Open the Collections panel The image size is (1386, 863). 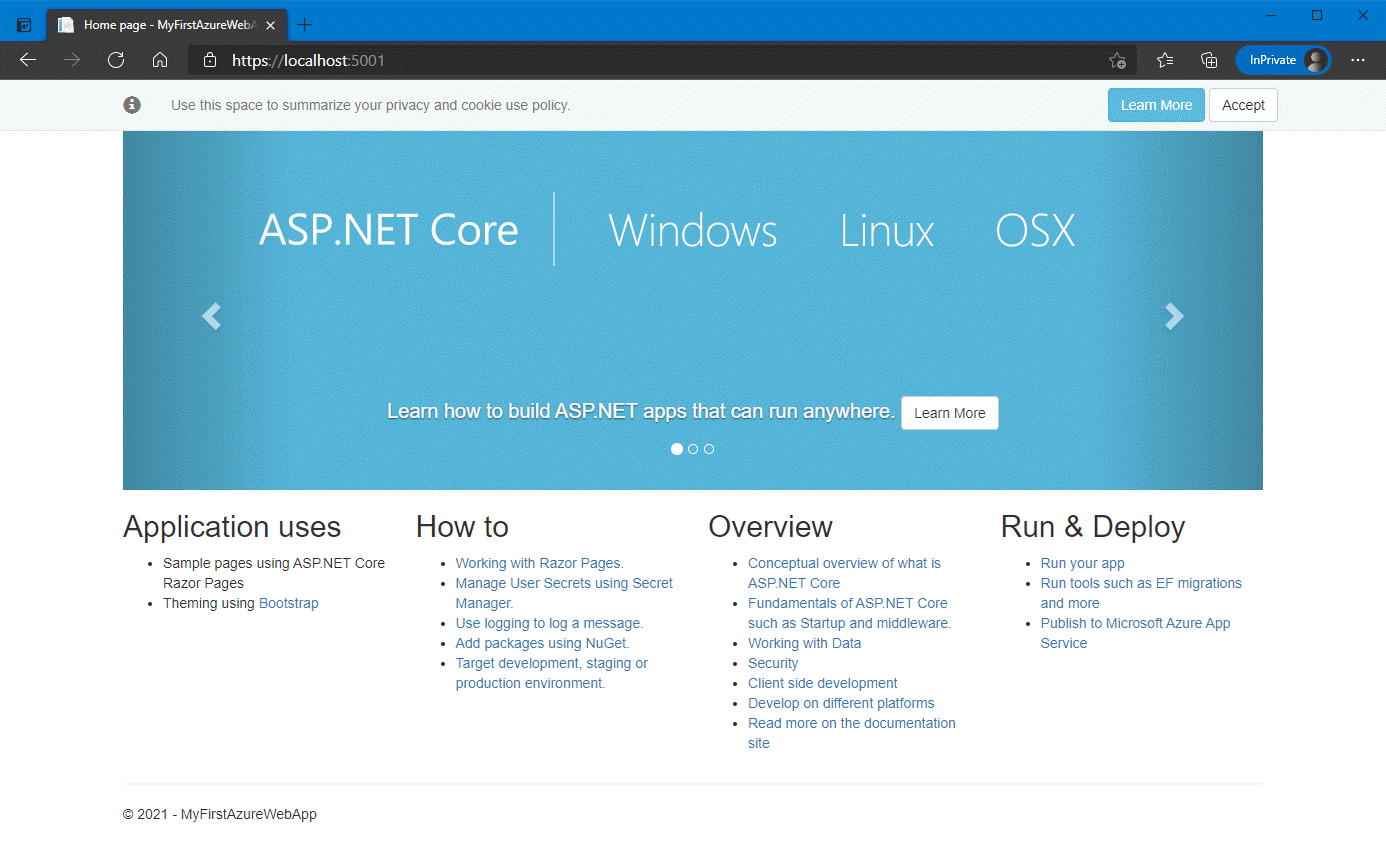click(1209, 60)
